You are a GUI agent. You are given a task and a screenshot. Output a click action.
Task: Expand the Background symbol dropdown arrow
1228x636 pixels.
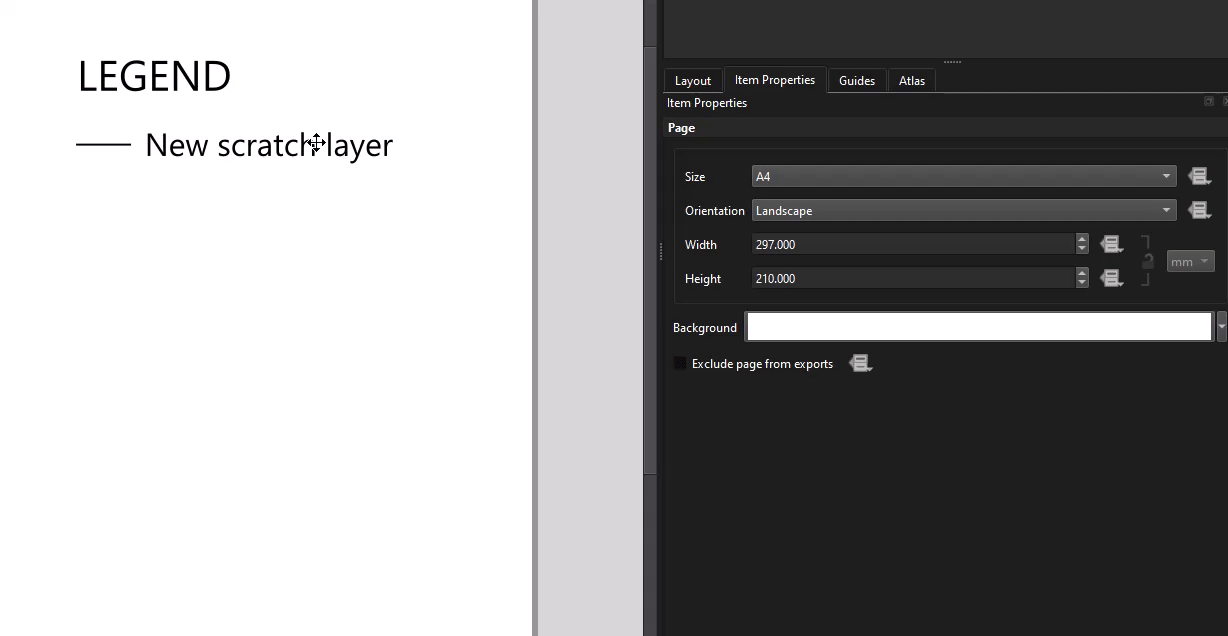(1221, 327)
